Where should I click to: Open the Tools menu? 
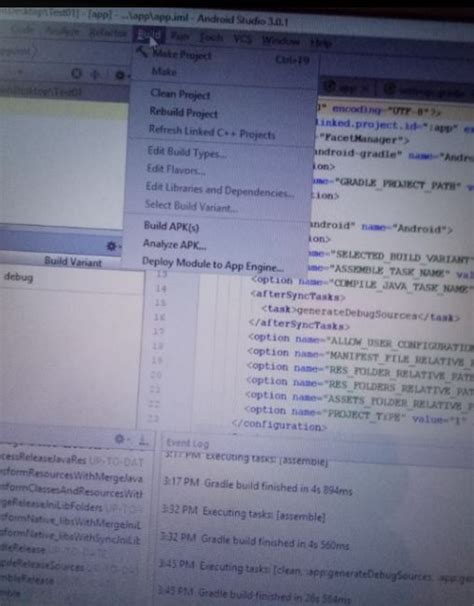click(211, 37)
